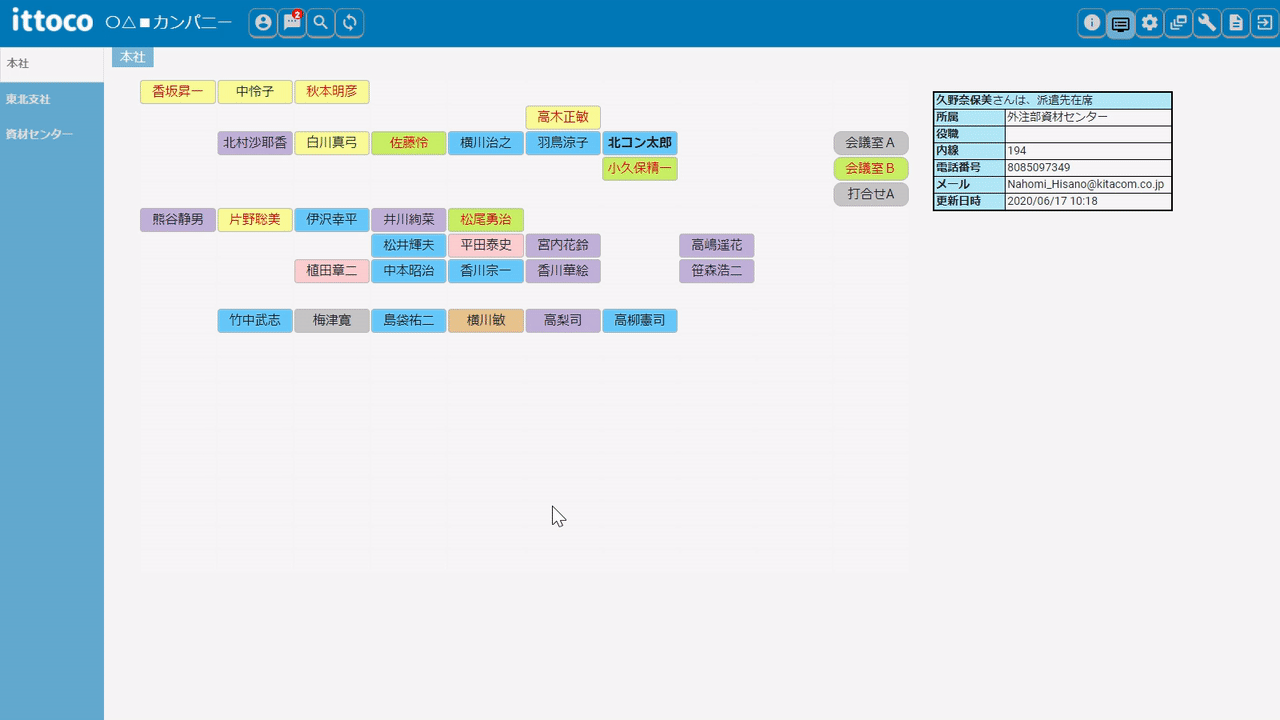Select the orange 横川敏 seat
This screenshot has height=720, width=1280.
pos(486,321)
